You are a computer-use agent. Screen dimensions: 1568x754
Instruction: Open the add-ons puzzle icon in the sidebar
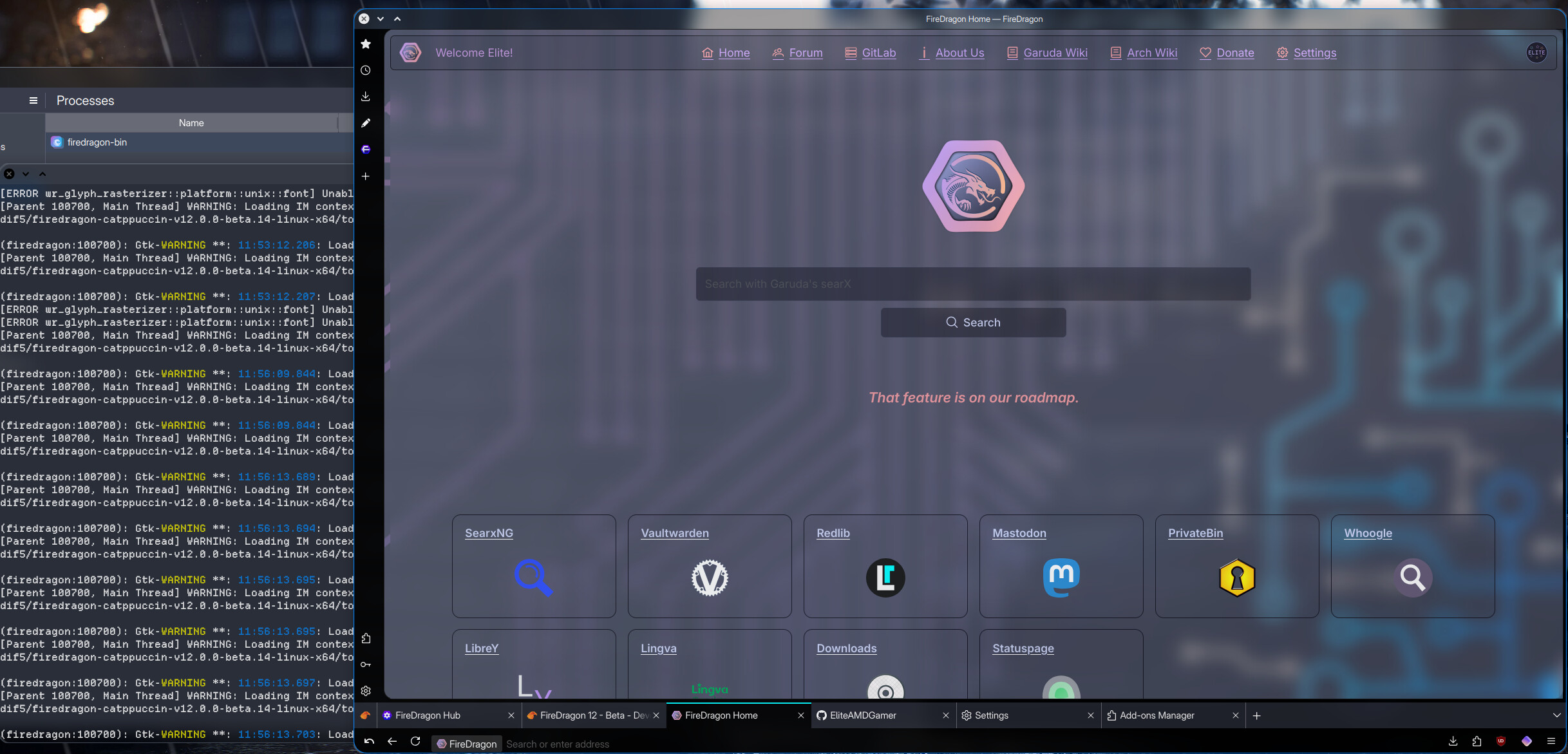tap(366, 638)
